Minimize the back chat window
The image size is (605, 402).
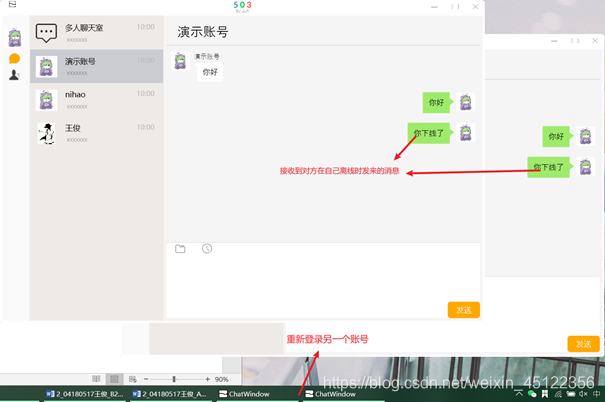(554, 41)
